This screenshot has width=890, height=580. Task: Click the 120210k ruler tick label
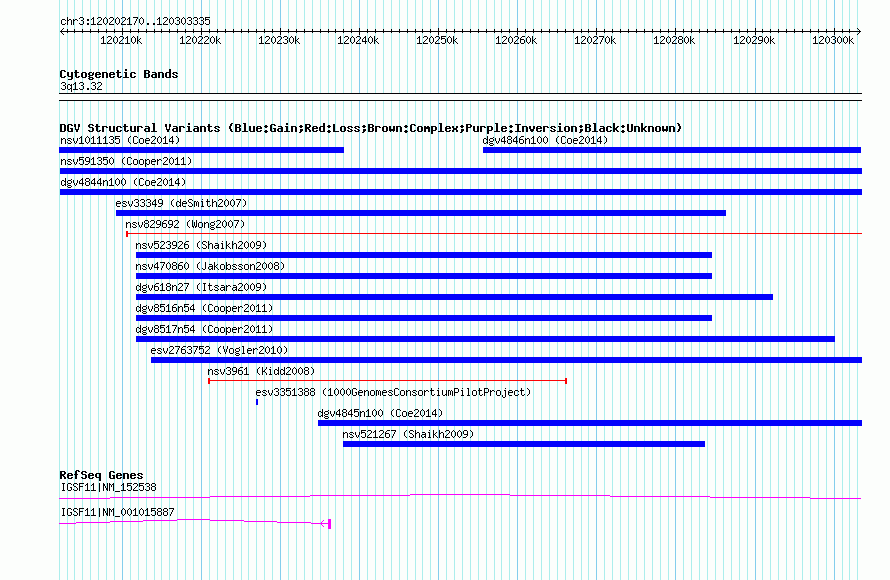[121, 40]
